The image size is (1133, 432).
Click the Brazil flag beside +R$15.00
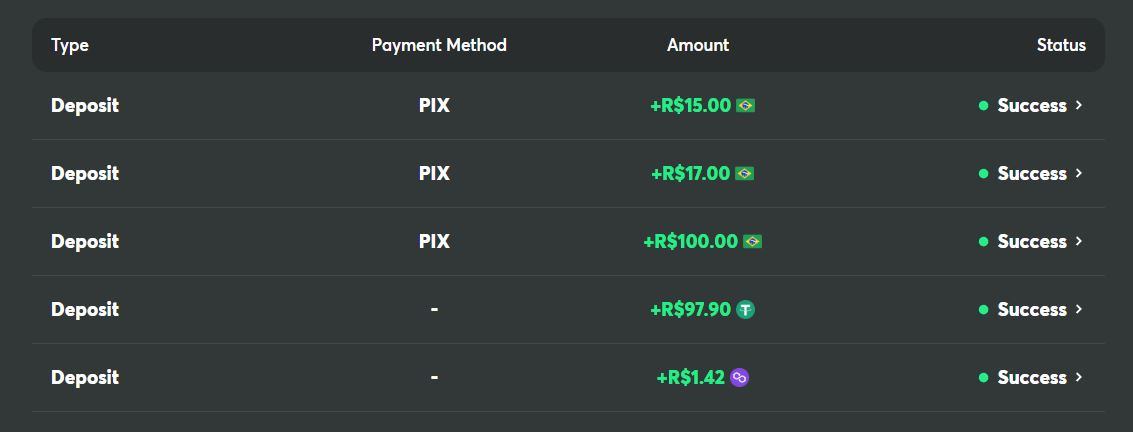(x=745, y=105)
